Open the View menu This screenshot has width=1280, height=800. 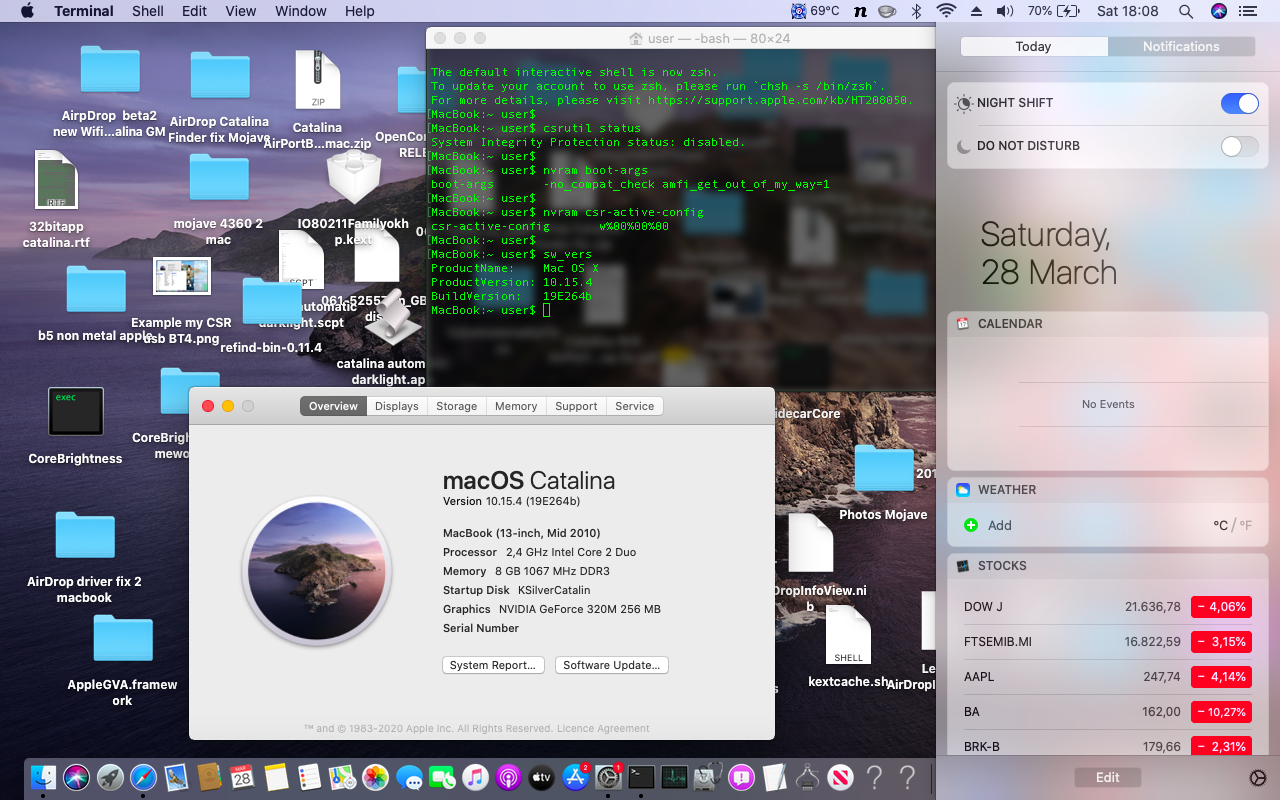coord(240,11)
